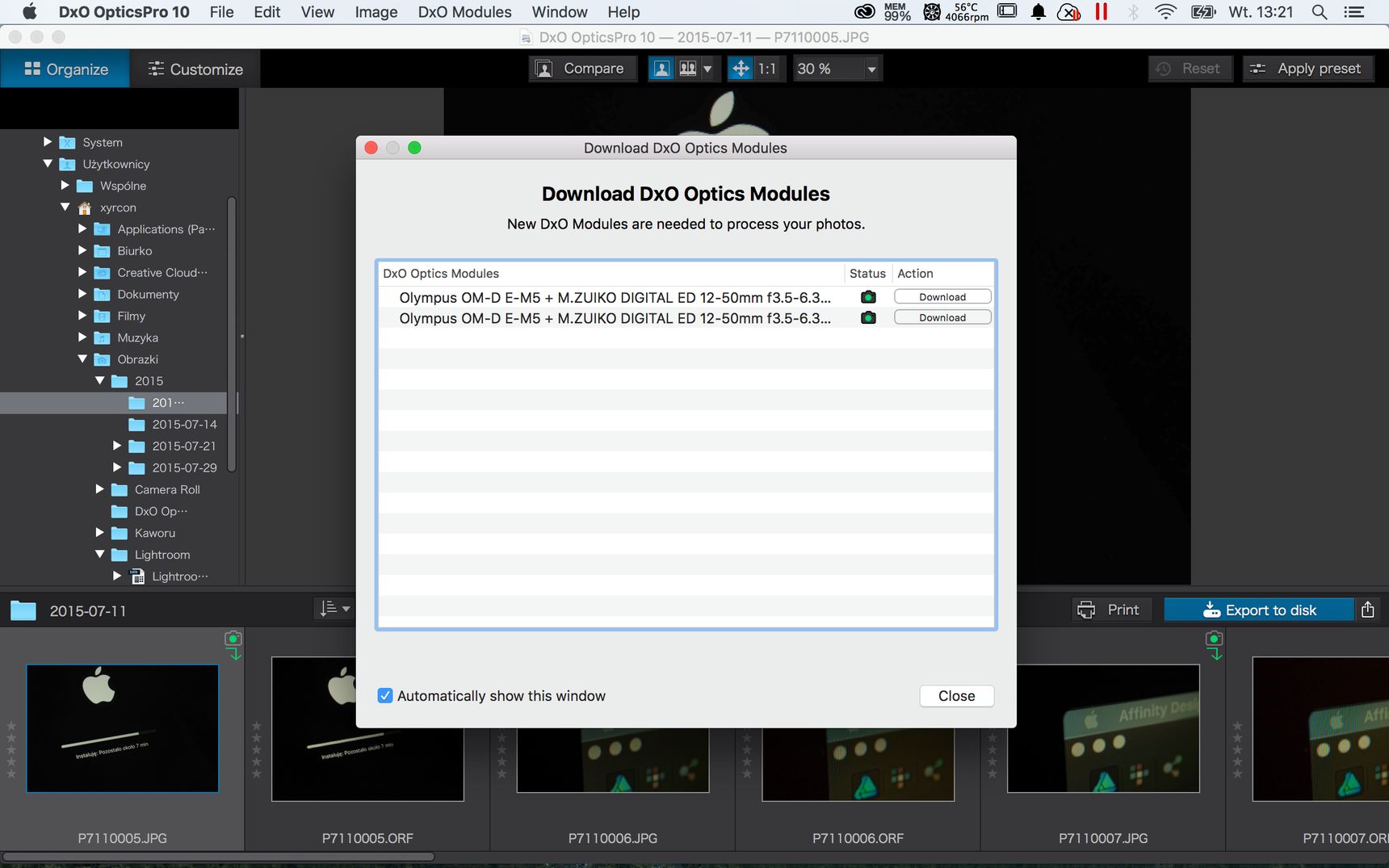Screen dimensions: 1389x868
Task: Click the green module download icon above P7110005.JPG
Action: point(233,644)
